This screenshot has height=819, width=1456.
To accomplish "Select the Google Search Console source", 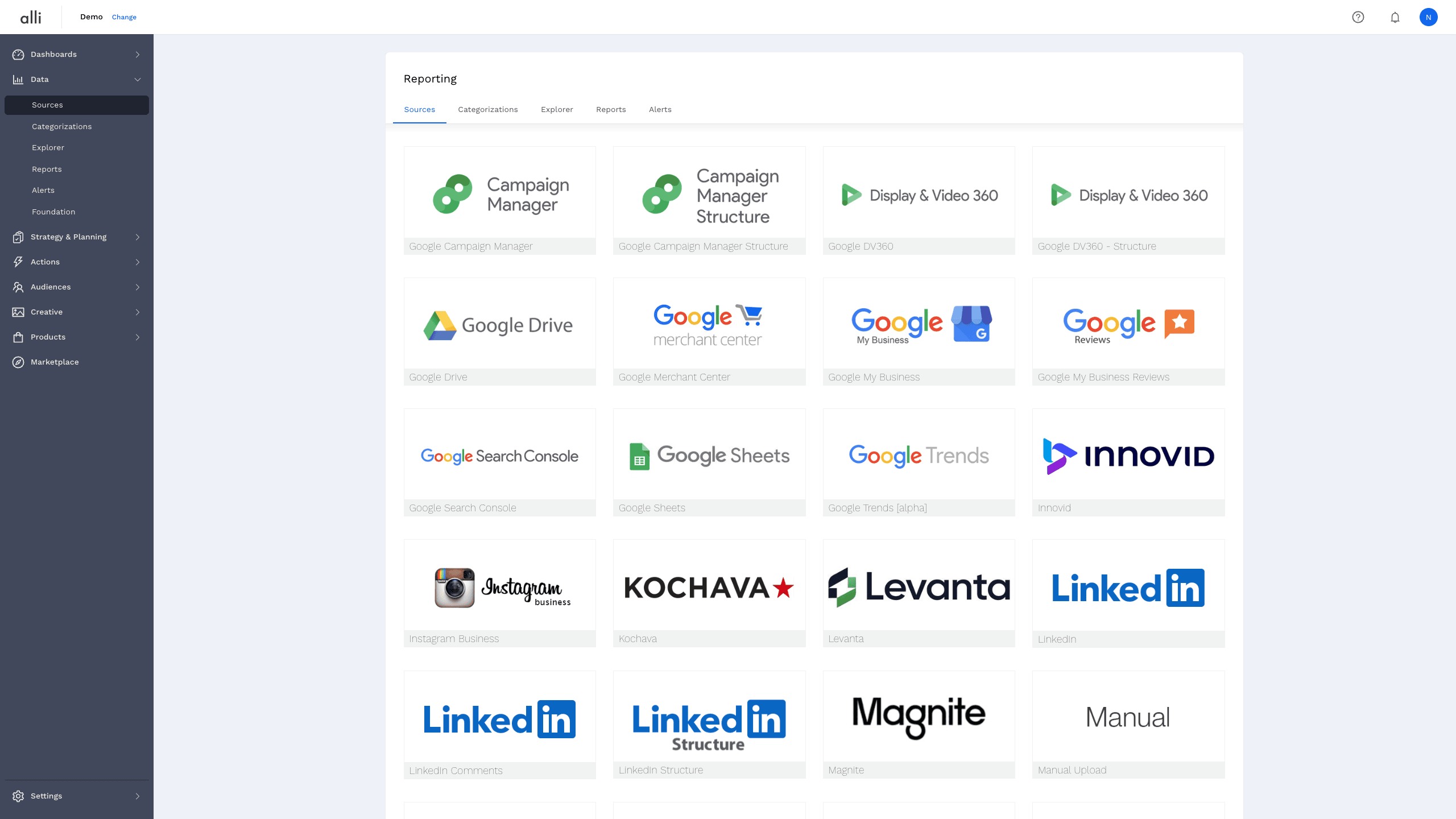I will click(x=500, y=462).
